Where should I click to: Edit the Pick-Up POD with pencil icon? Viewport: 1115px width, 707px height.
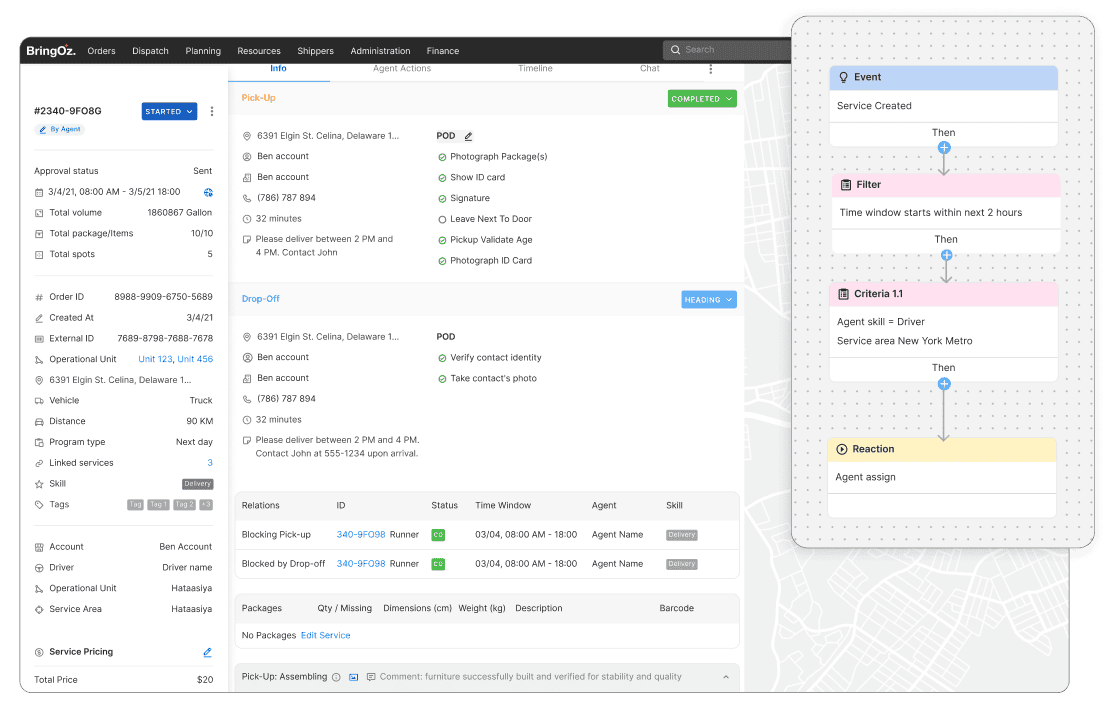(468, 137)
